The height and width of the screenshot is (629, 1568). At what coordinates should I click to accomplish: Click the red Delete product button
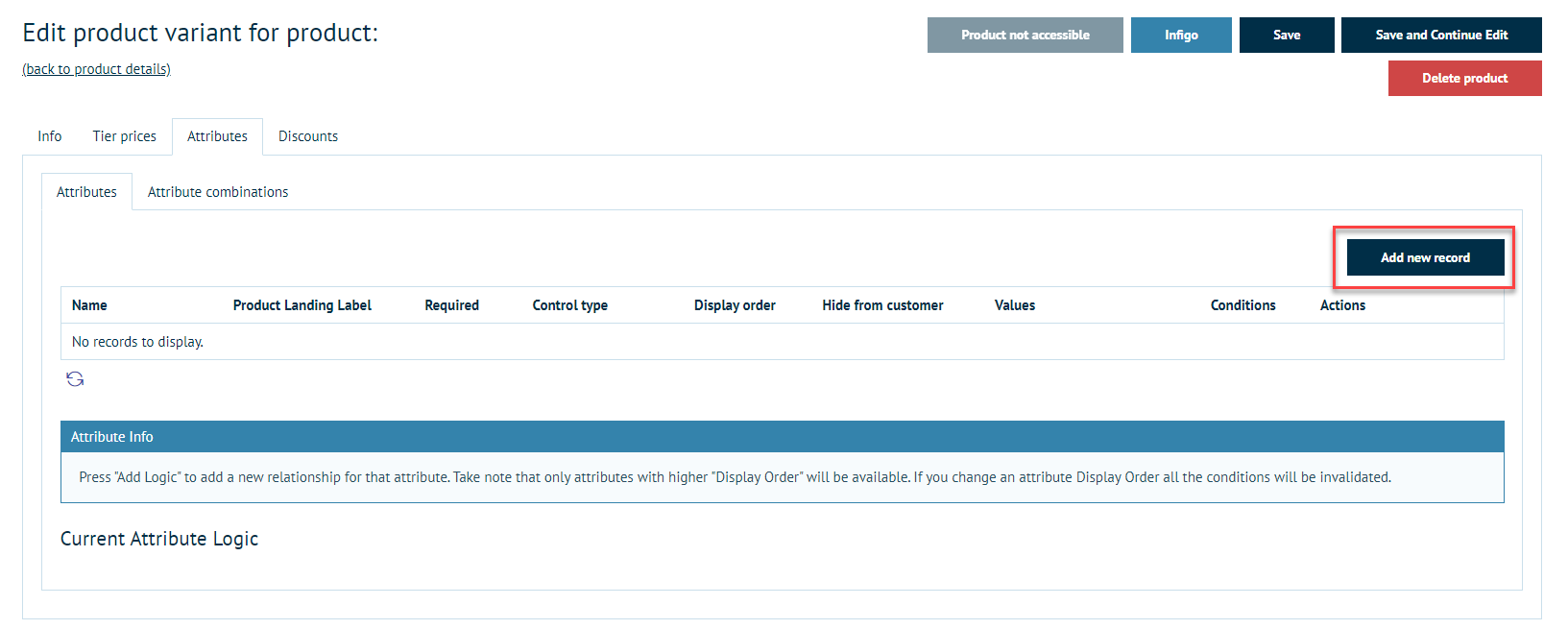click(x=1464, y=78)
